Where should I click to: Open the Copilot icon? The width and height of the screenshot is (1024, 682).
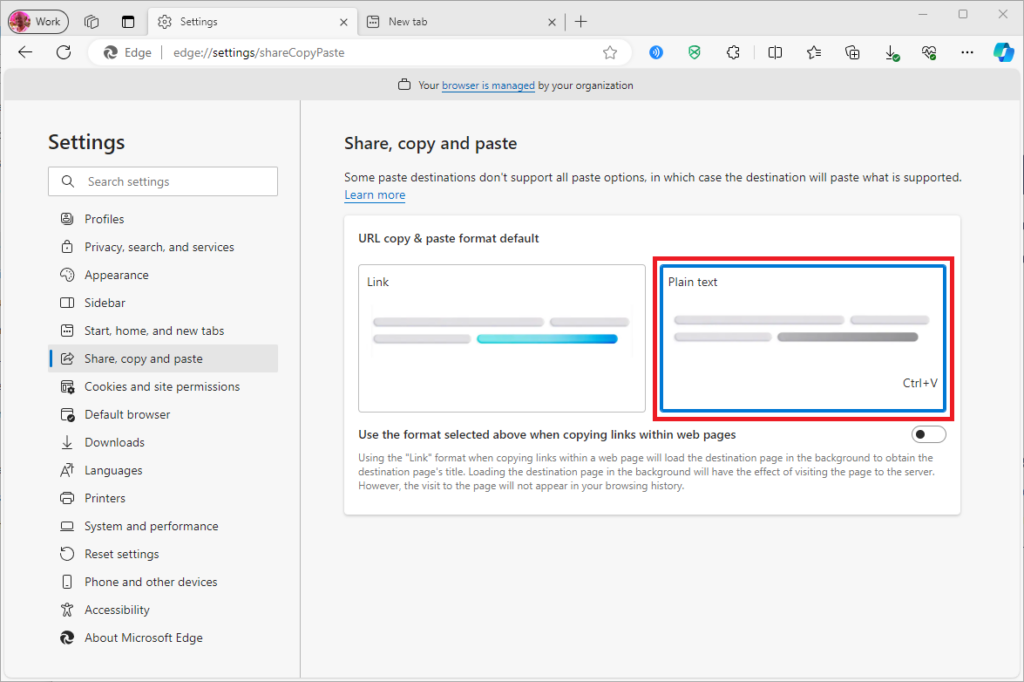(x=1004, y=52)
